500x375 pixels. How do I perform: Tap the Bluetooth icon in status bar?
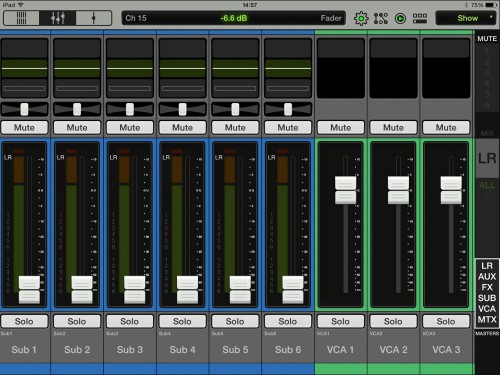(x=467, y=5)
